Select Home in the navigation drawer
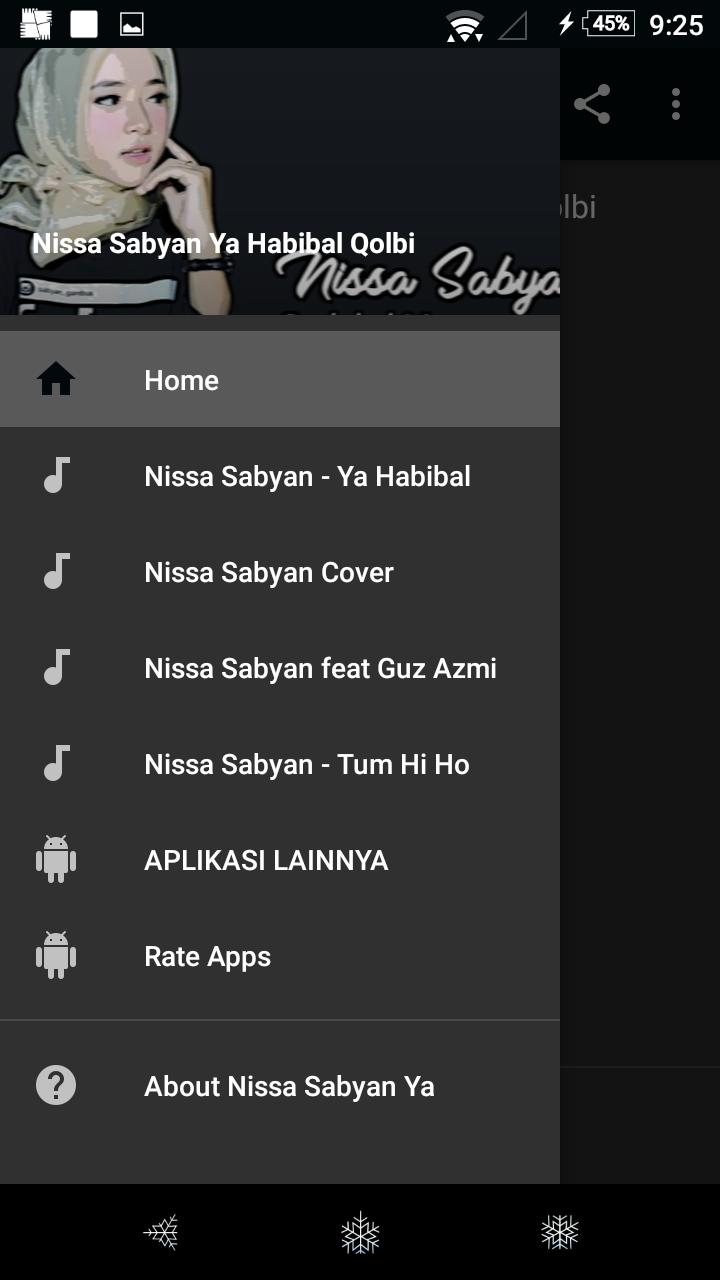The width and height of the screenshot is (720, 1280). (181, 380)
